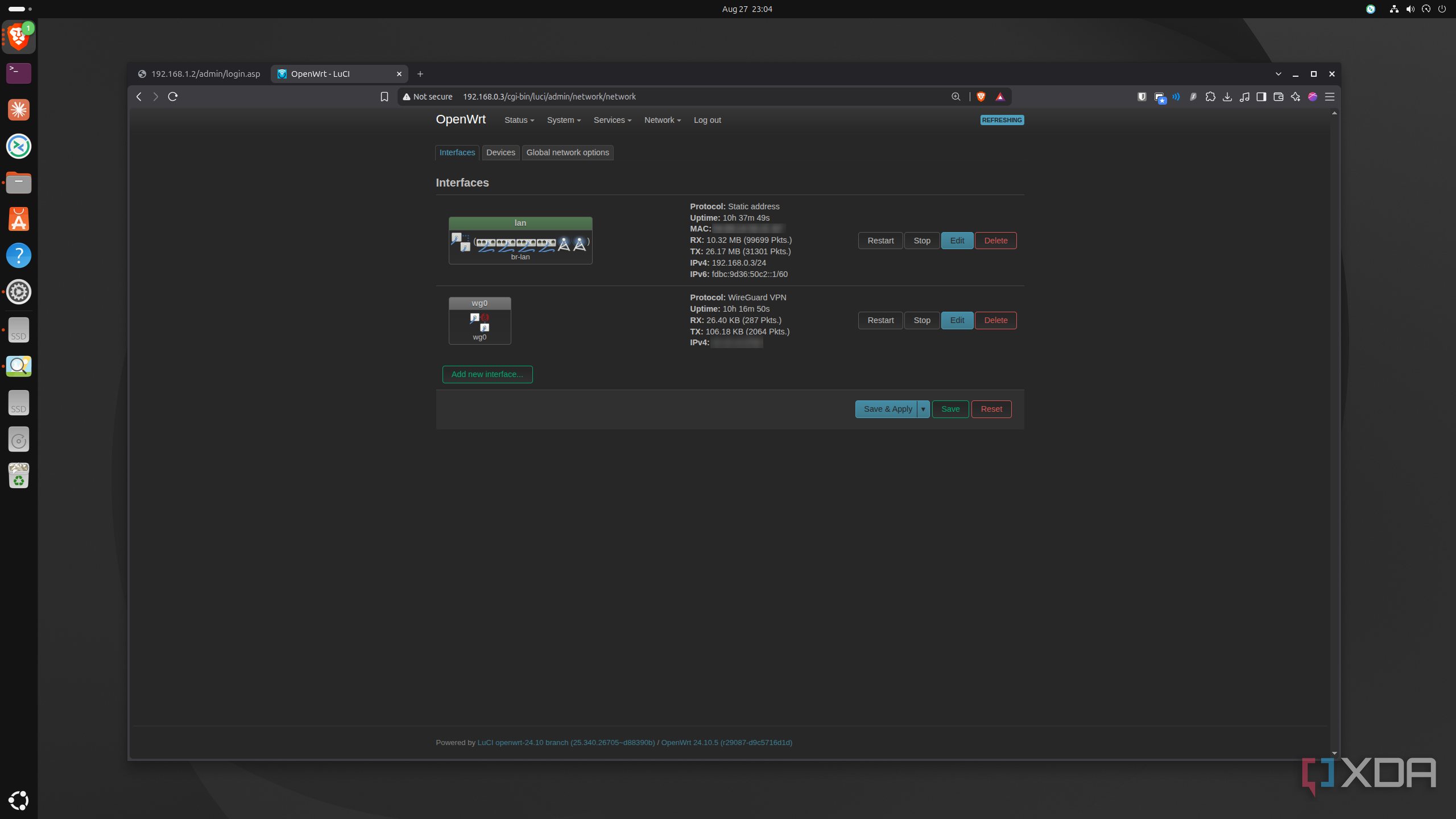Open Terminal from the dock
1456x819 pixels.
coord(19,73)
